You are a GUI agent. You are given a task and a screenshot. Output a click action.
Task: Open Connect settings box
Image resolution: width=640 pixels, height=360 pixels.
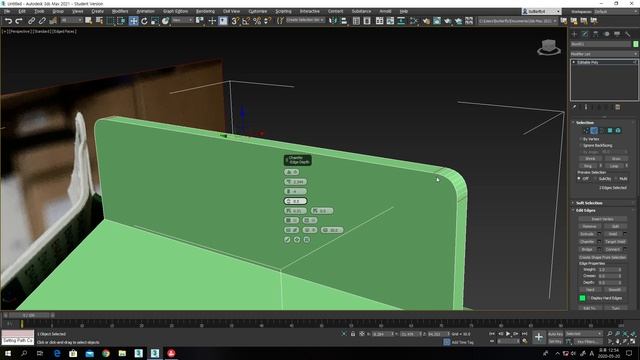coord(625,249)
